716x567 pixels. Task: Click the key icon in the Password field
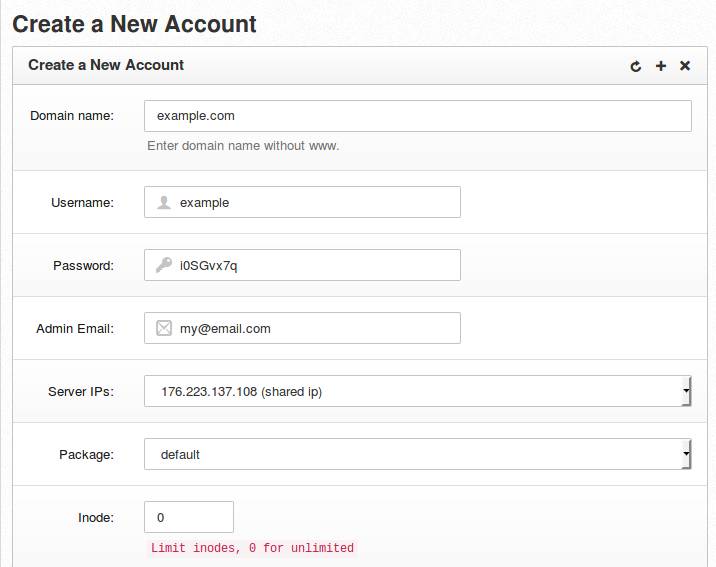(164, 265)
